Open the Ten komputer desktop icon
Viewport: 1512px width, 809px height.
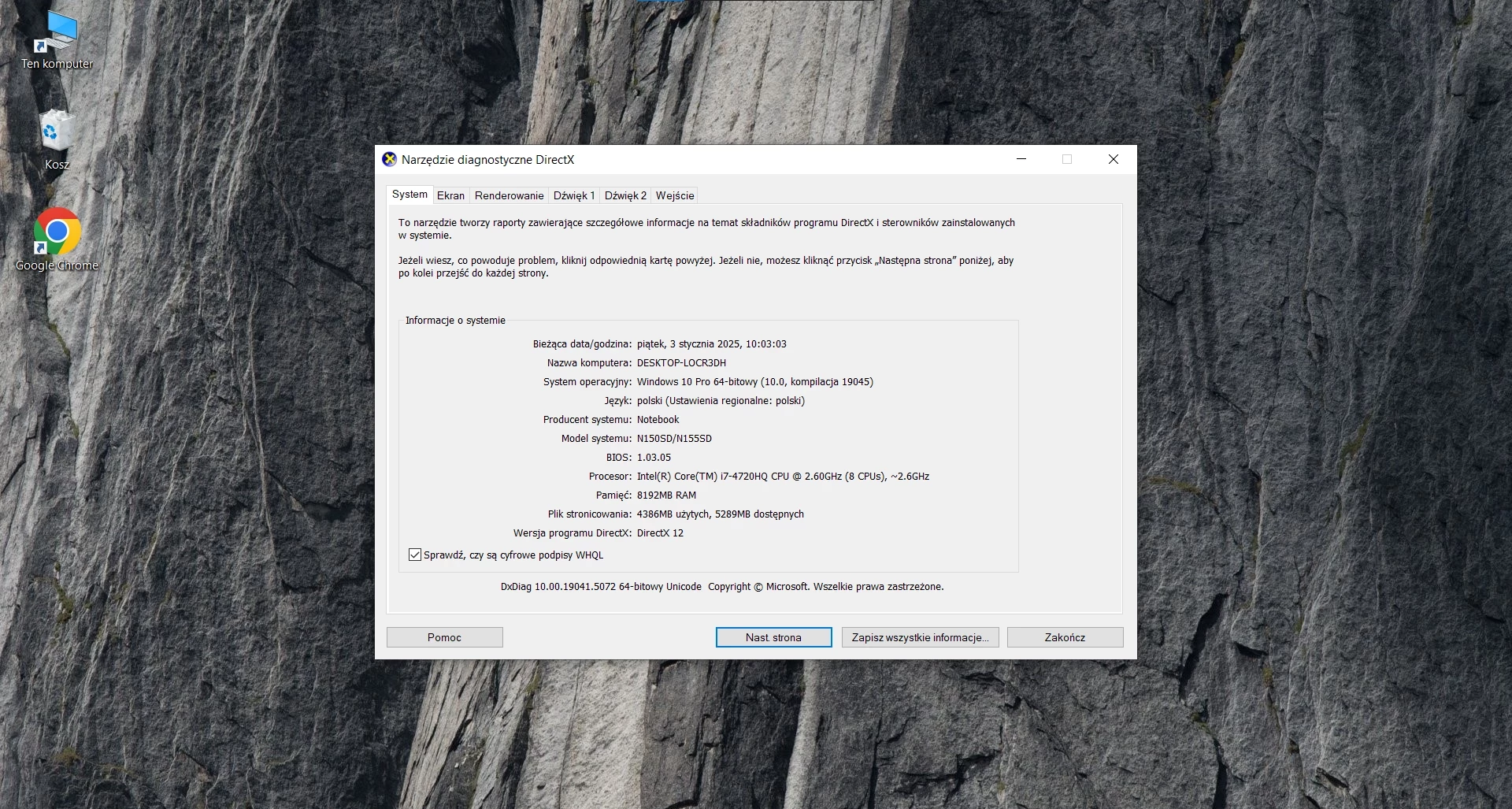(x=57, y=39)
